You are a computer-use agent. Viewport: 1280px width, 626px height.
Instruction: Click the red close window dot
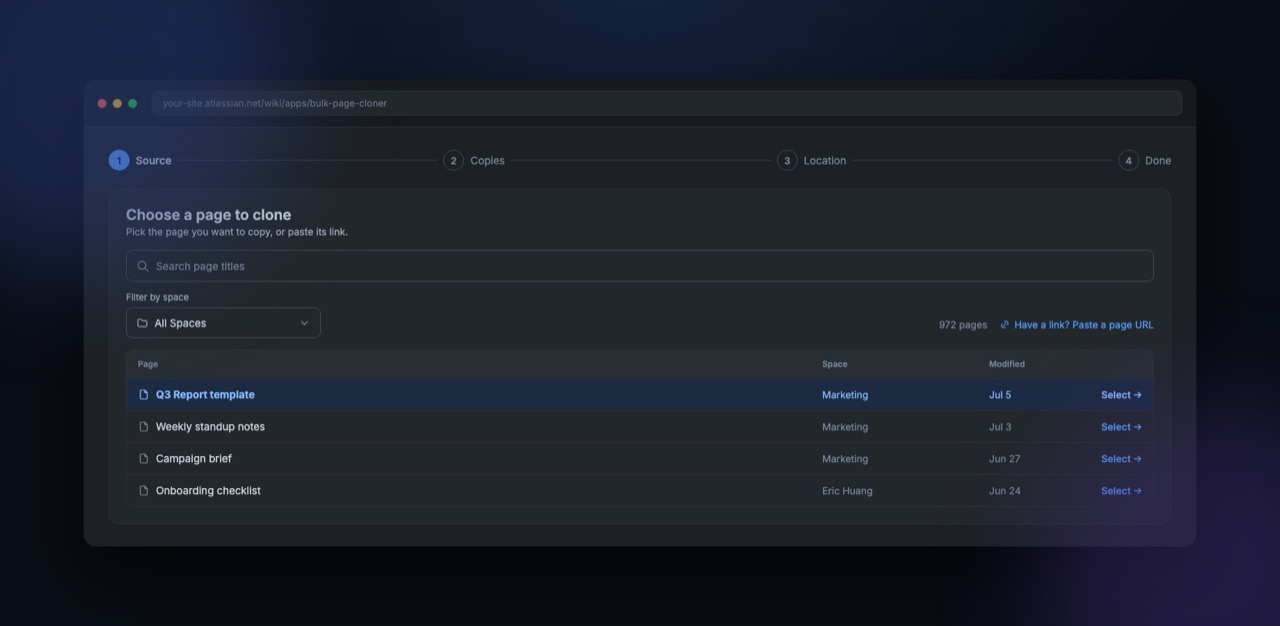click(102, 103)
